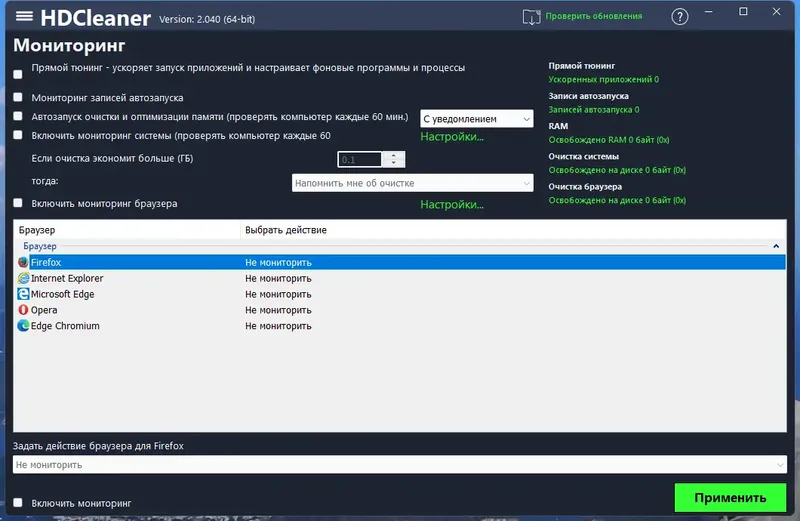The image size is (800, 521).
Task: Click the Internet Explorer icon
Action: (x=23, y=278)
